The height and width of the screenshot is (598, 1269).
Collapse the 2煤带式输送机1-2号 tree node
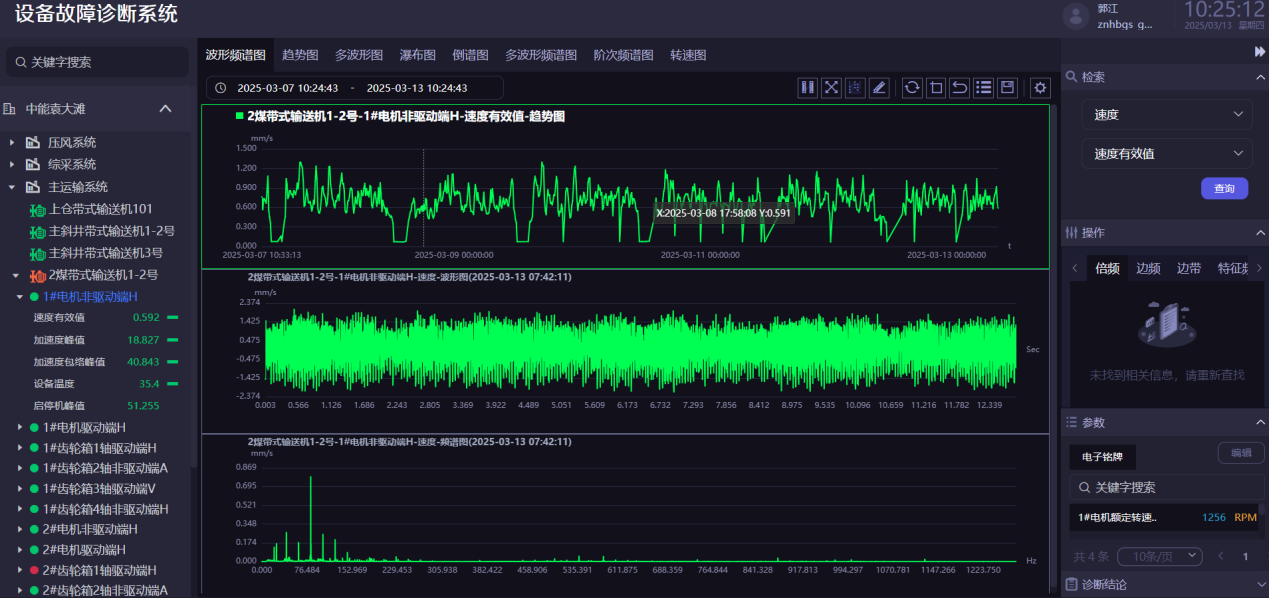[x=16, y=275]
